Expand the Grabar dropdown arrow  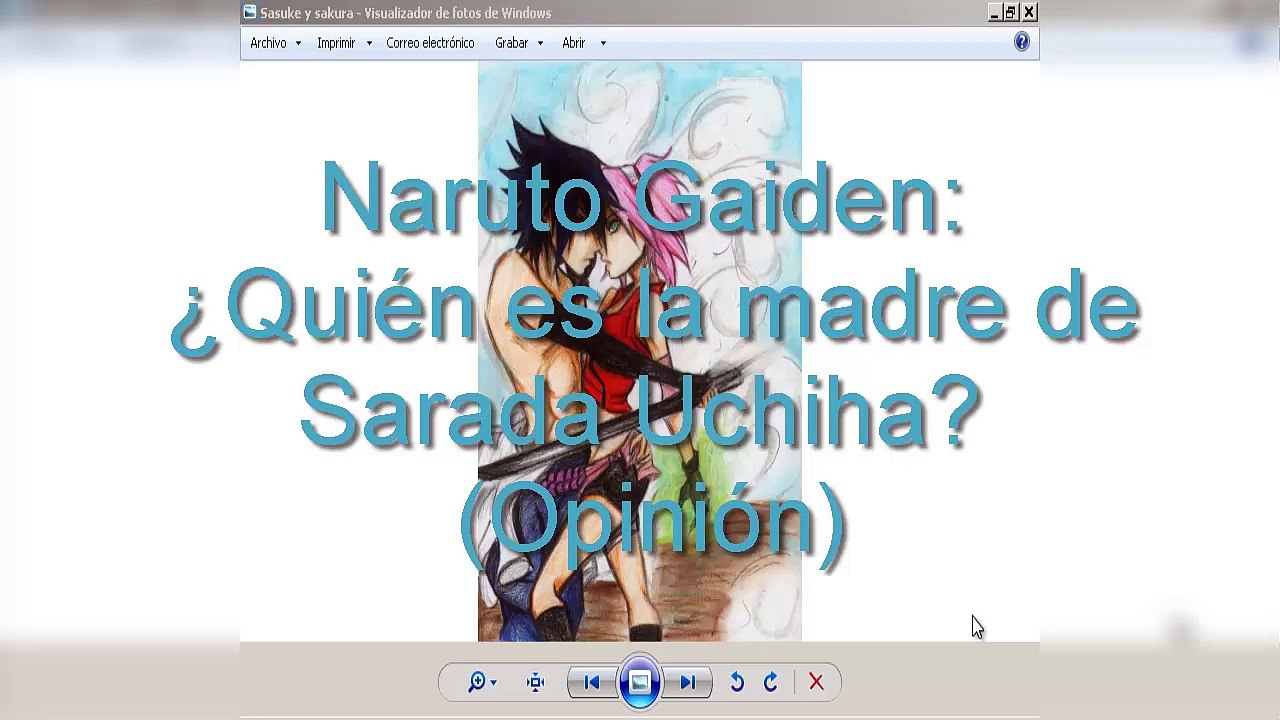[540, 43]
